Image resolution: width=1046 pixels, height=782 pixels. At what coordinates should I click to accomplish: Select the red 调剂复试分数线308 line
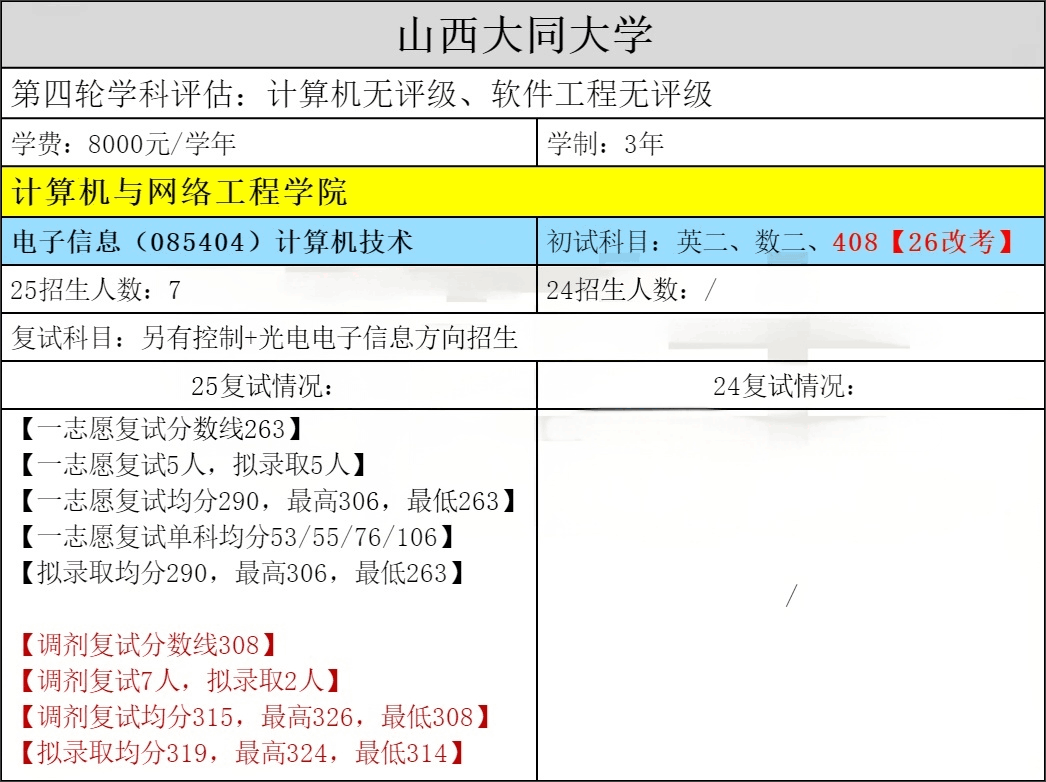[146, 645]
